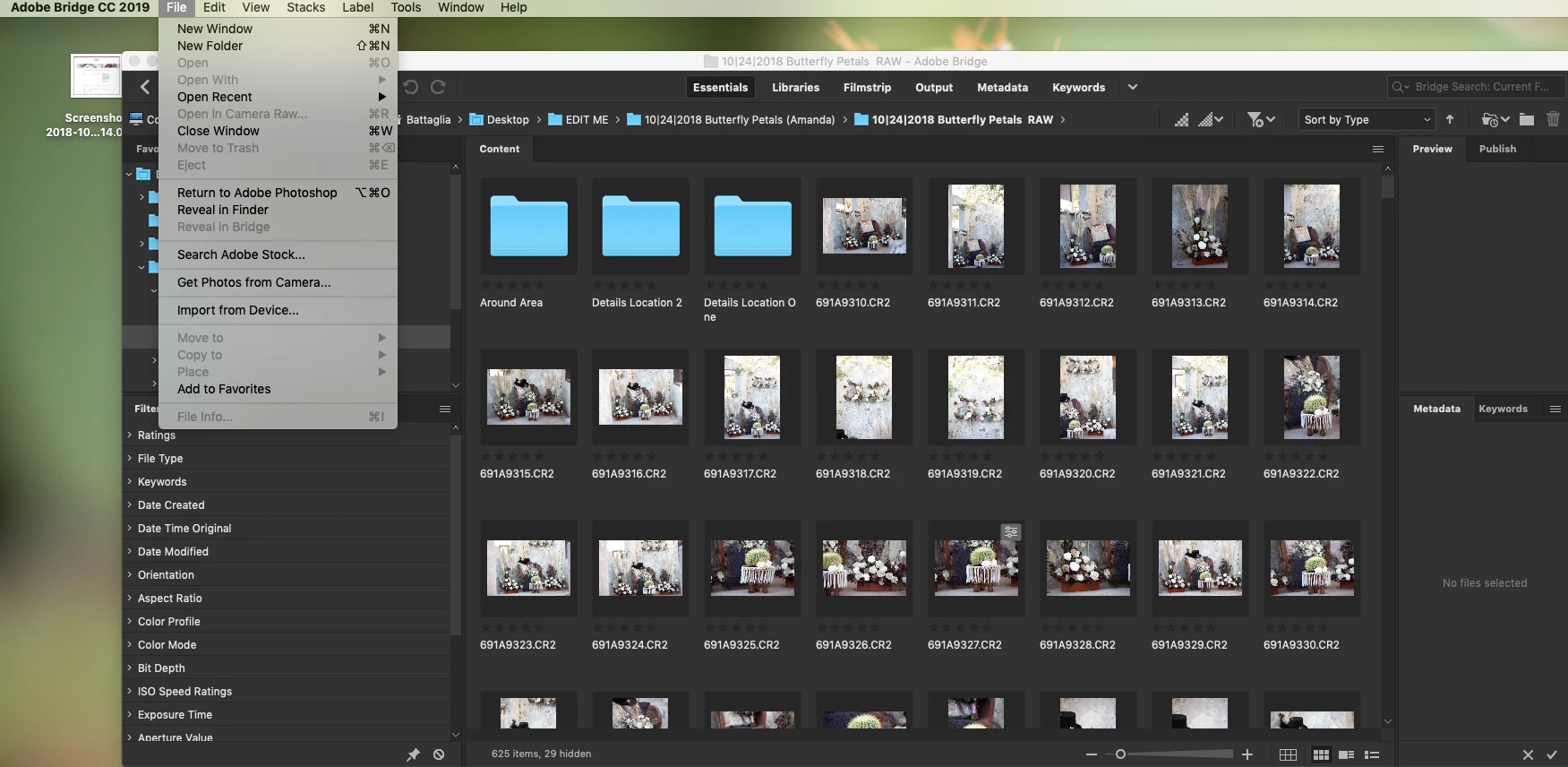
Task: Select Import from Device menu item
Action: pyautogui.click(x=278, y=310)
